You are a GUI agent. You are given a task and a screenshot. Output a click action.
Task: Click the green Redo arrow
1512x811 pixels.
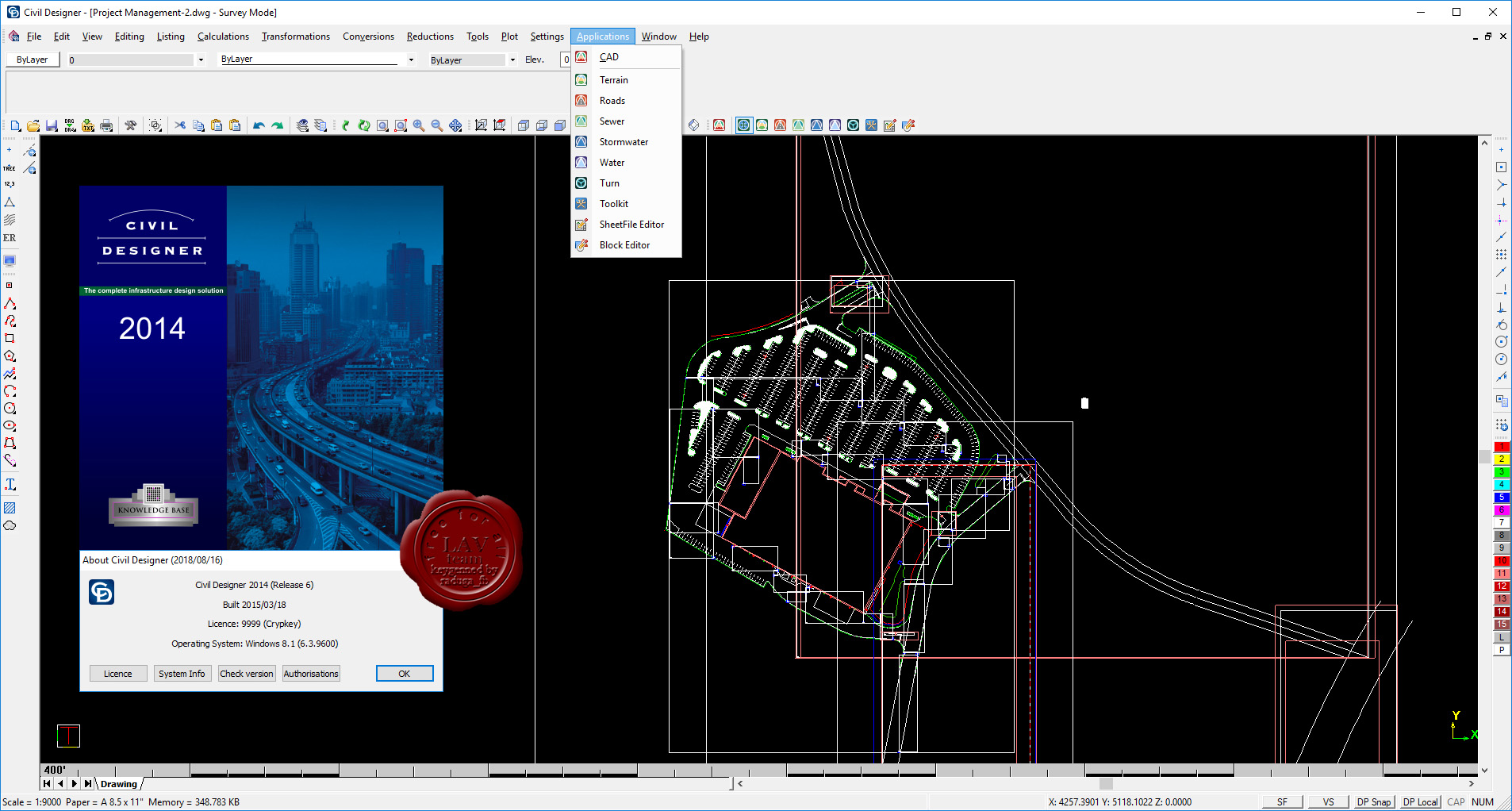coord(277,125)
